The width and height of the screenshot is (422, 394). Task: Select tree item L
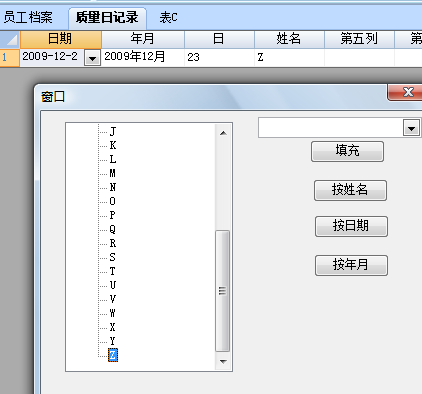[113, 159]
